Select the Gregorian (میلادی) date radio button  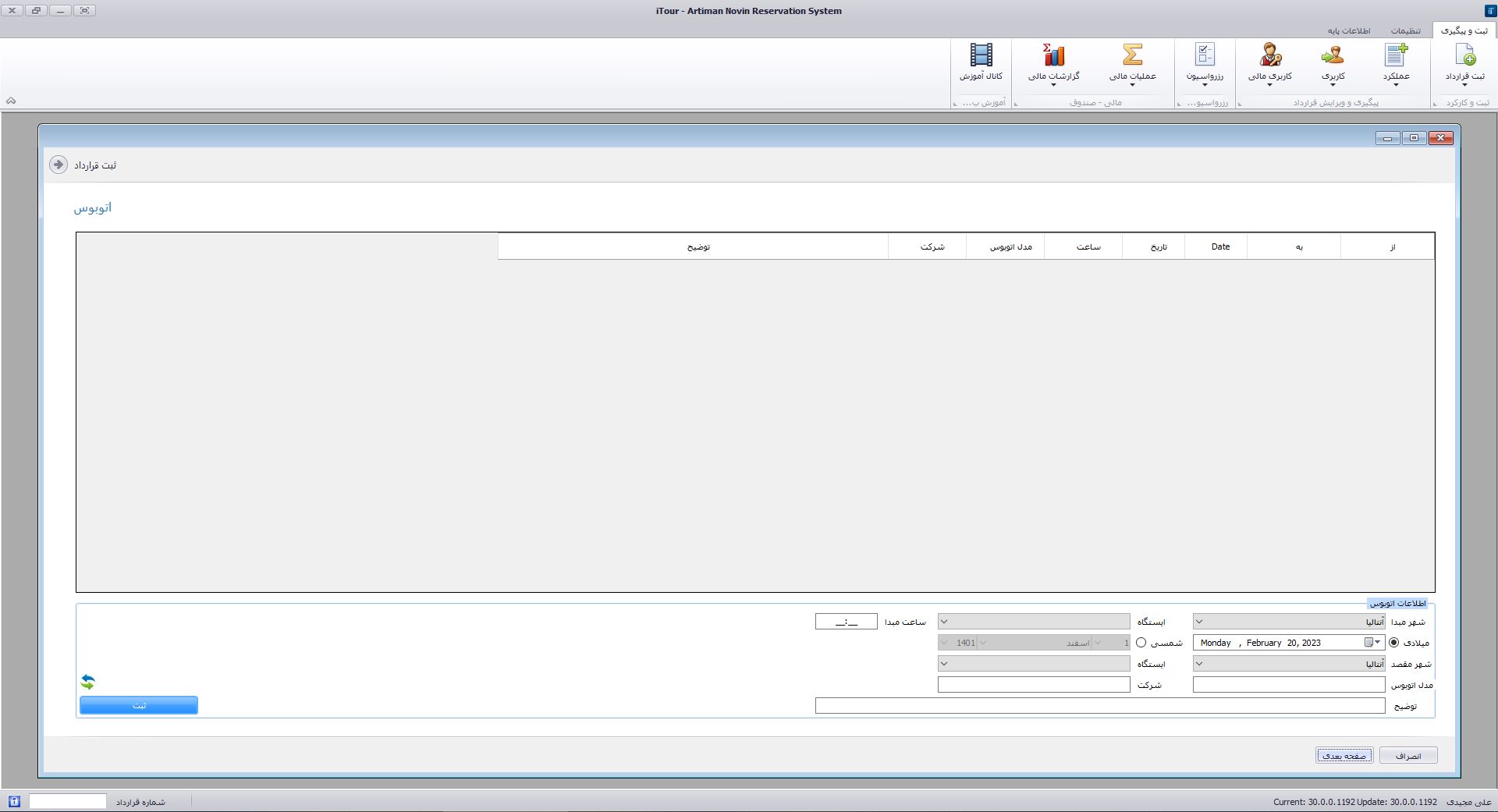click(x=1394, y=643)
